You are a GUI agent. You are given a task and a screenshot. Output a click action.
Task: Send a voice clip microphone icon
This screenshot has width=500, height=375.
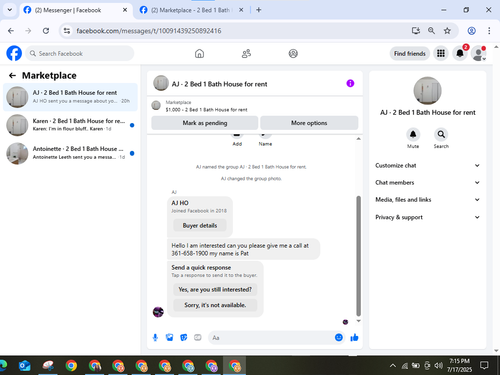point(155,338)
